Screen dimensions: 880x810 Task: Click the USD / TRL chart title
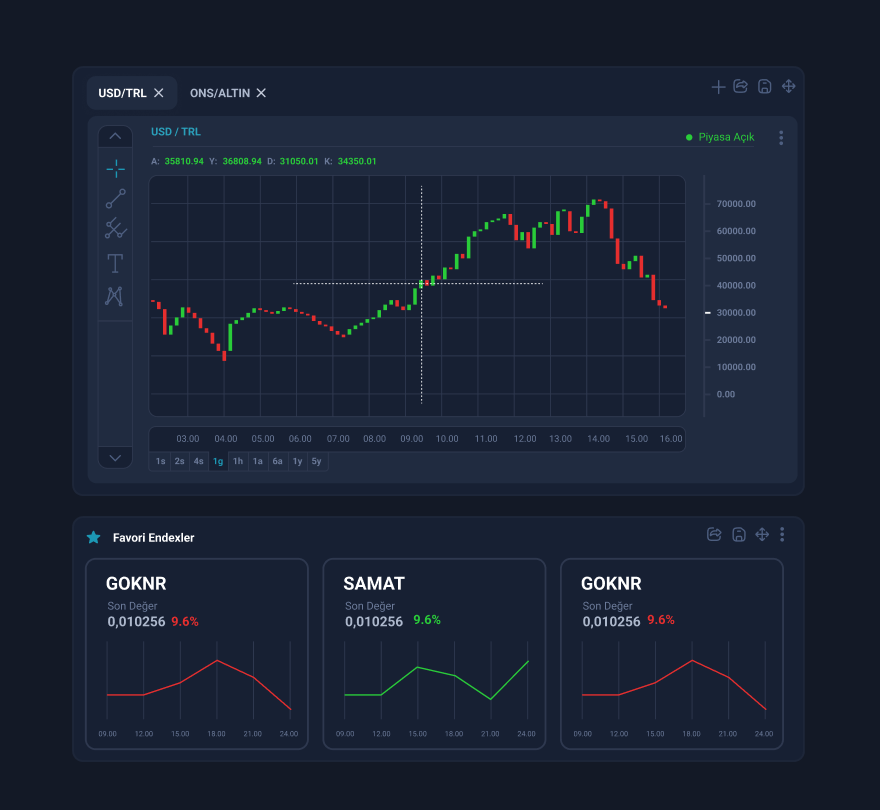coord(176,132)
